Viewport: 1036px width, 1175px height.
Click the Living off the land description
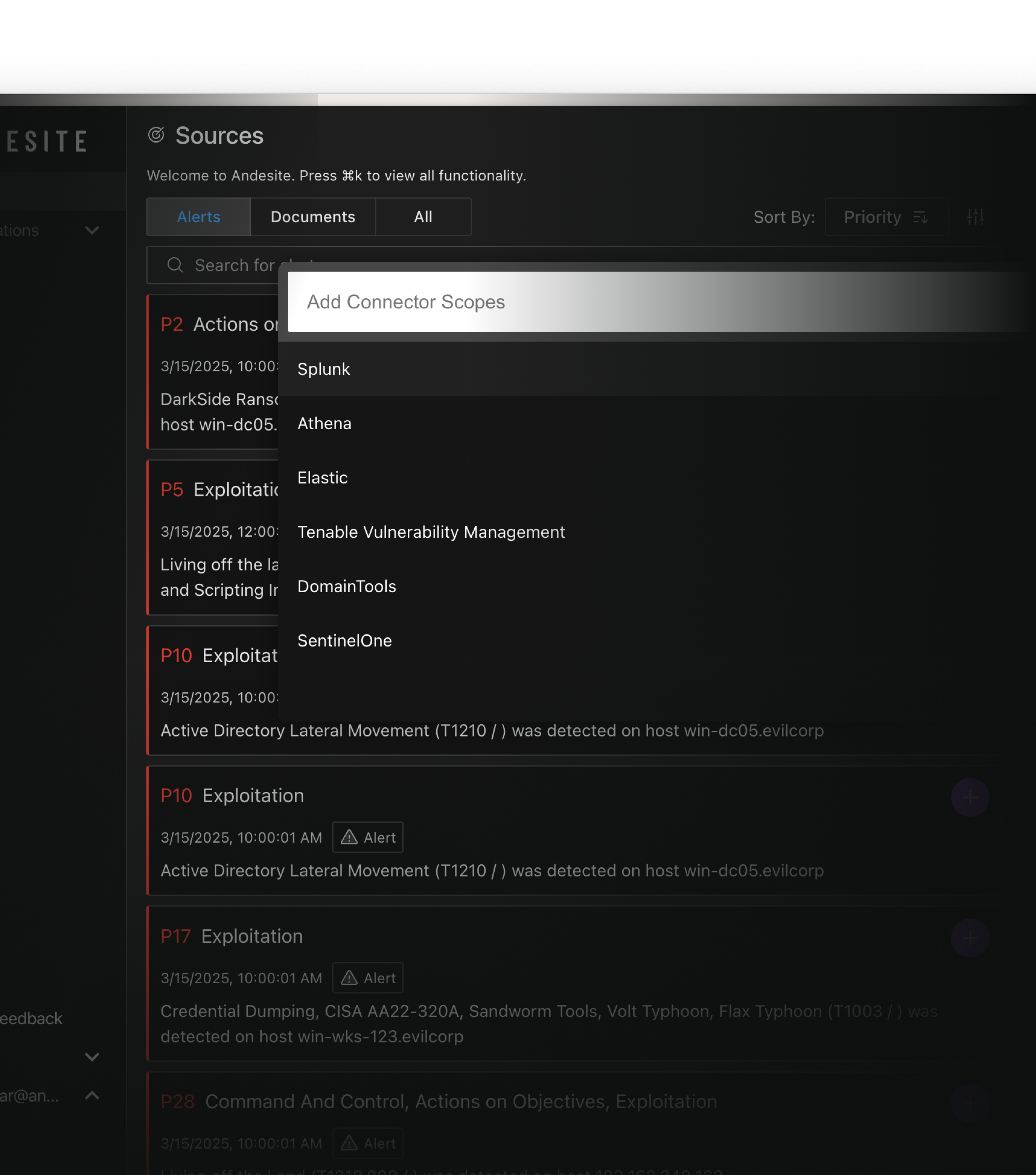[x=219, y=577]
